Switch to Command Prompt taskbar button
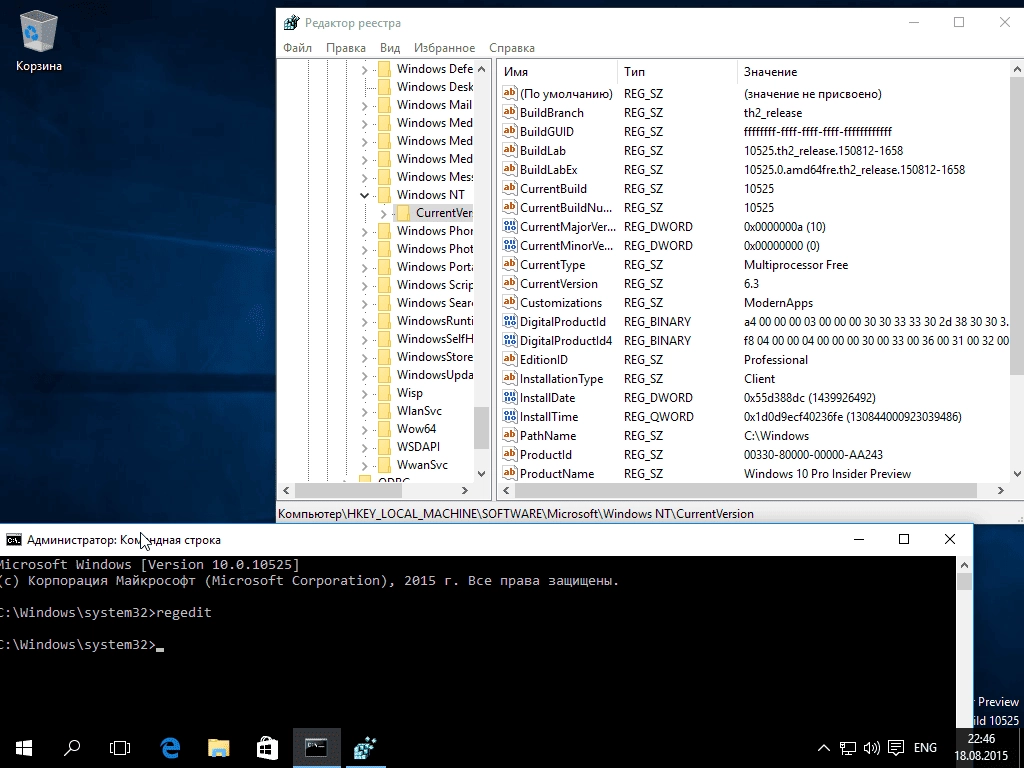This screenshot has height=768, width=1024. click(316, 748)
